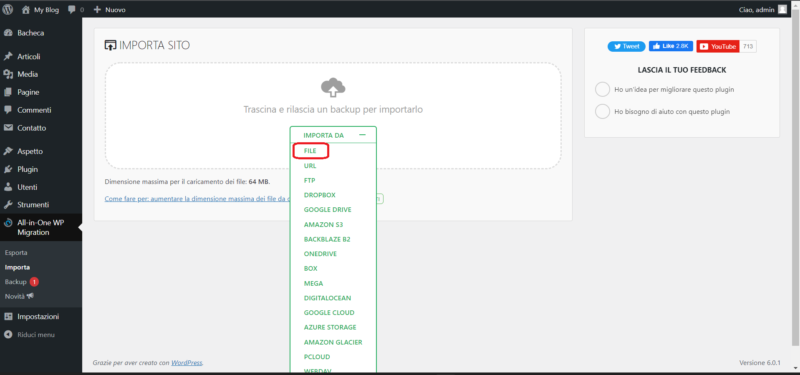Click the cloud upload icon
The width and height of the screenshot is (800, 375).
click(333, 88)
